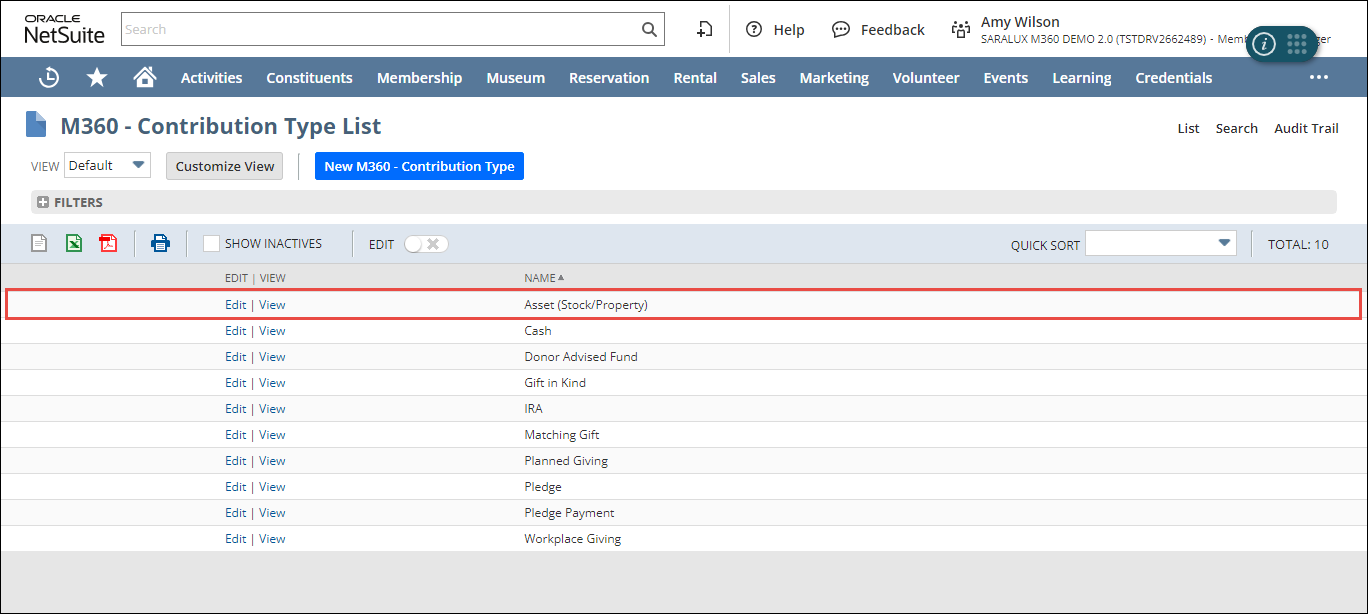Viewport: 1368px width, 614px height.
Task: Open the Create New icon beside search
Action: point(705,29)
